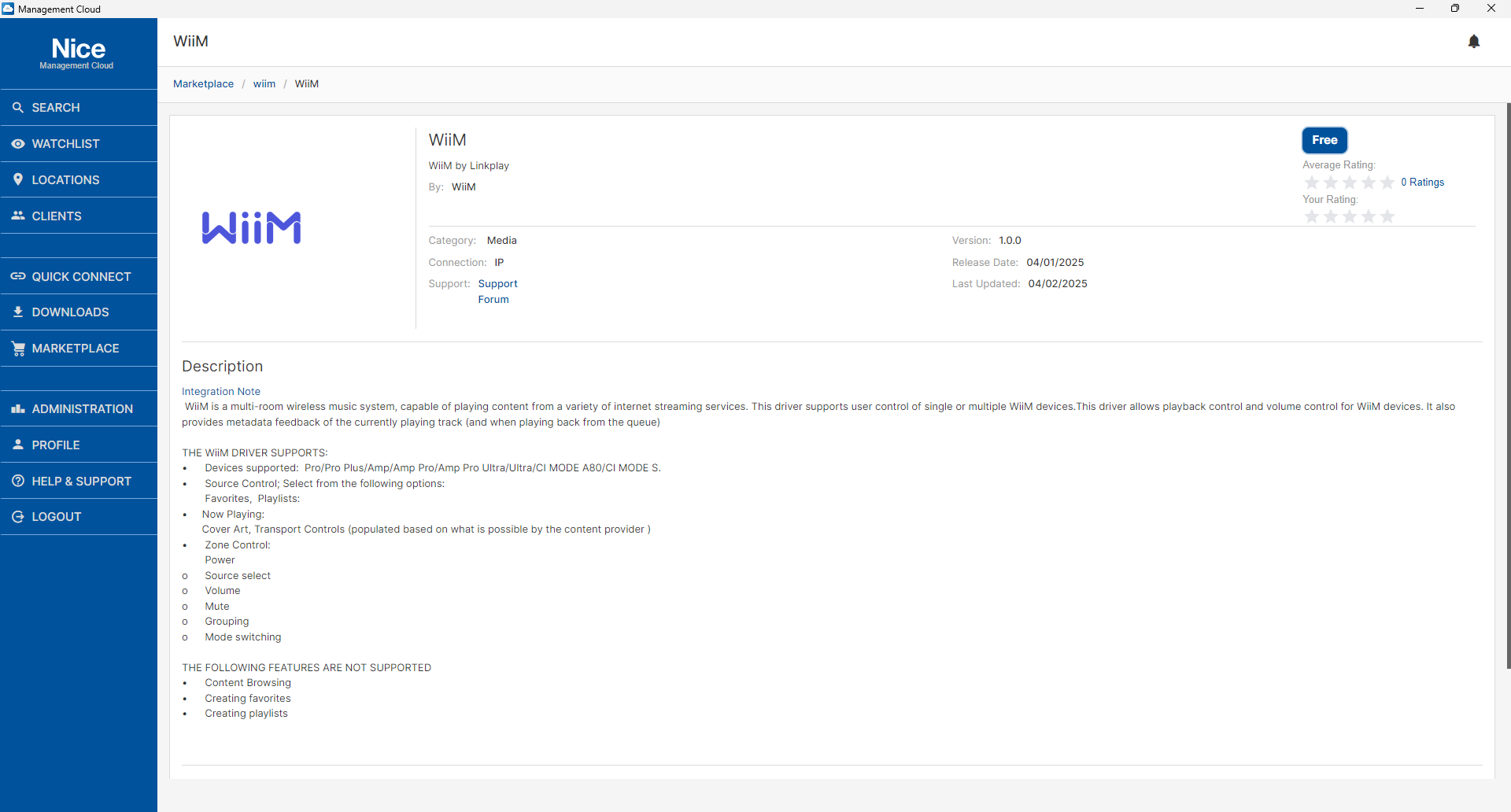
Task: Open the Forum link
Action: click(493, 299)
